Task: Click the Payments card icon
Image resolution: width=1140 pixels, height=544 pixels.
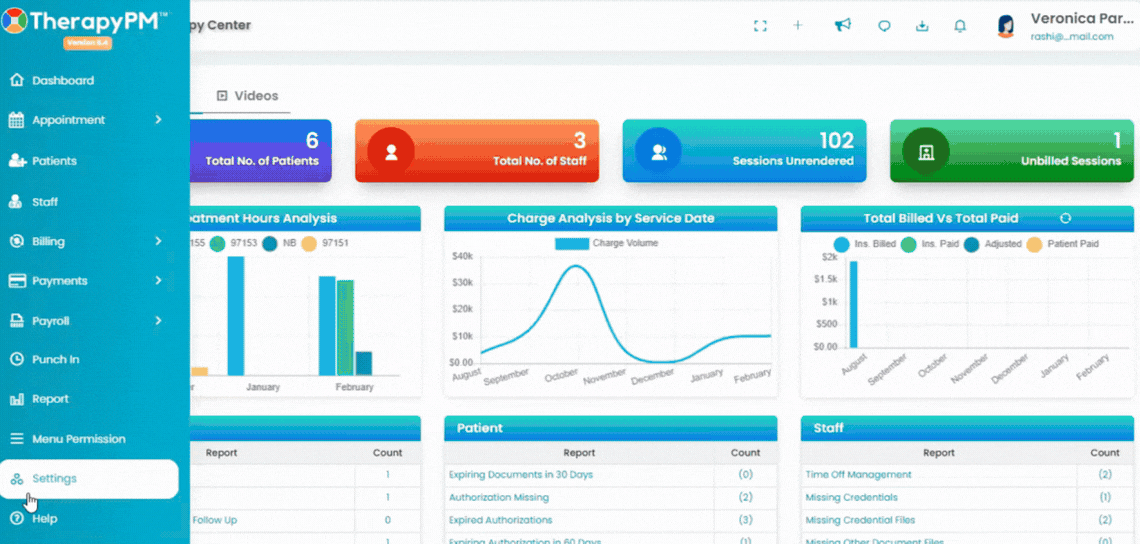Action: [17, 281]
